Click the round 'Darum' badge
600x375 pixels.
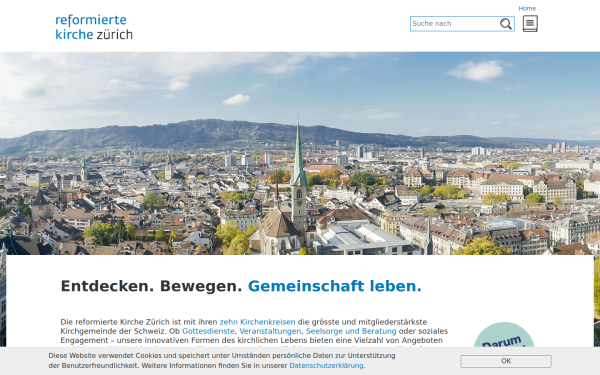pos(504,335)
